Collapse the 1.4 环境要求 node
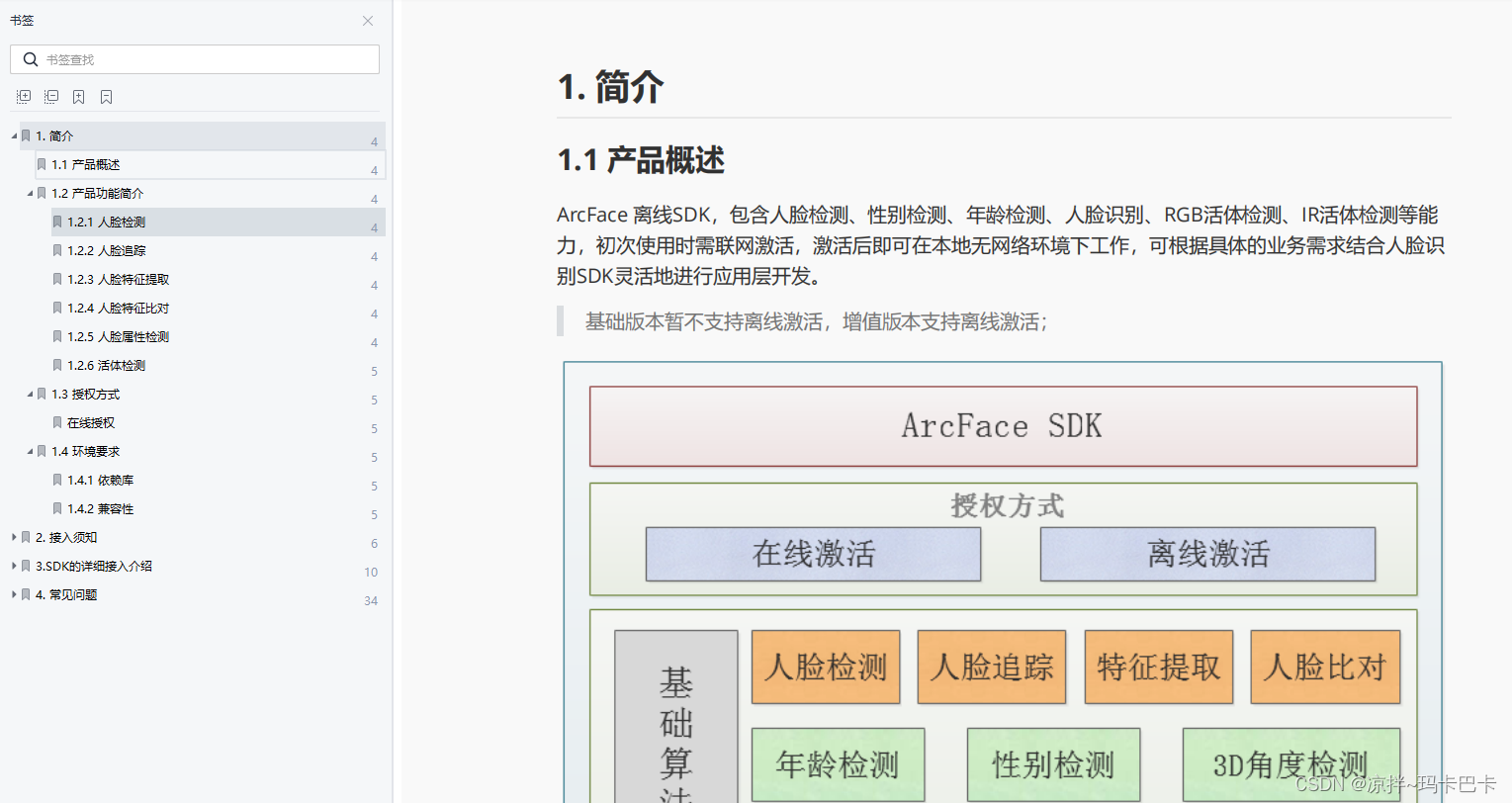This screenshot has width=1512, height=803. click(30, 452)
